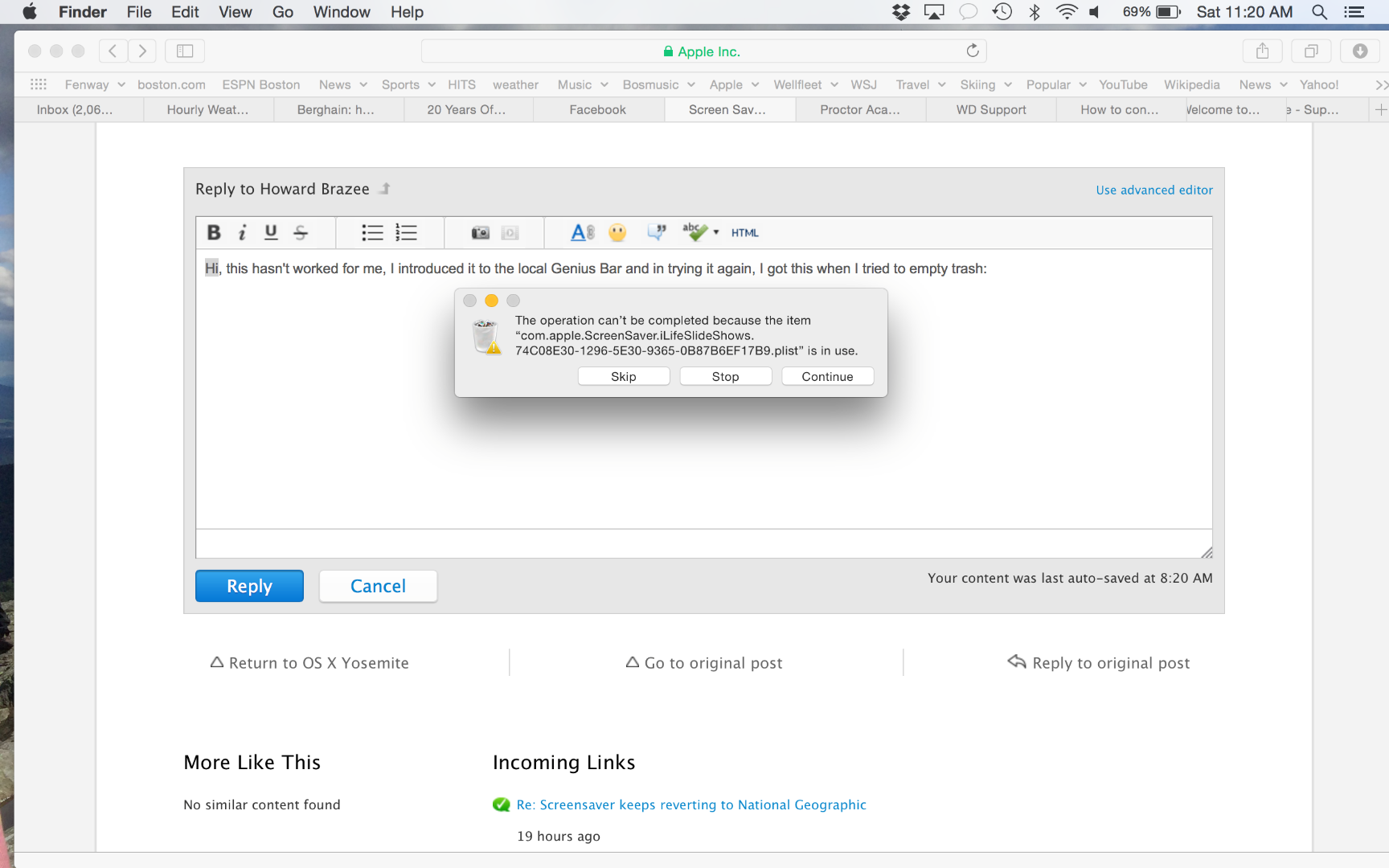Go back in Safari
This screenshot has width=1389, height=868.
(113, 51)
